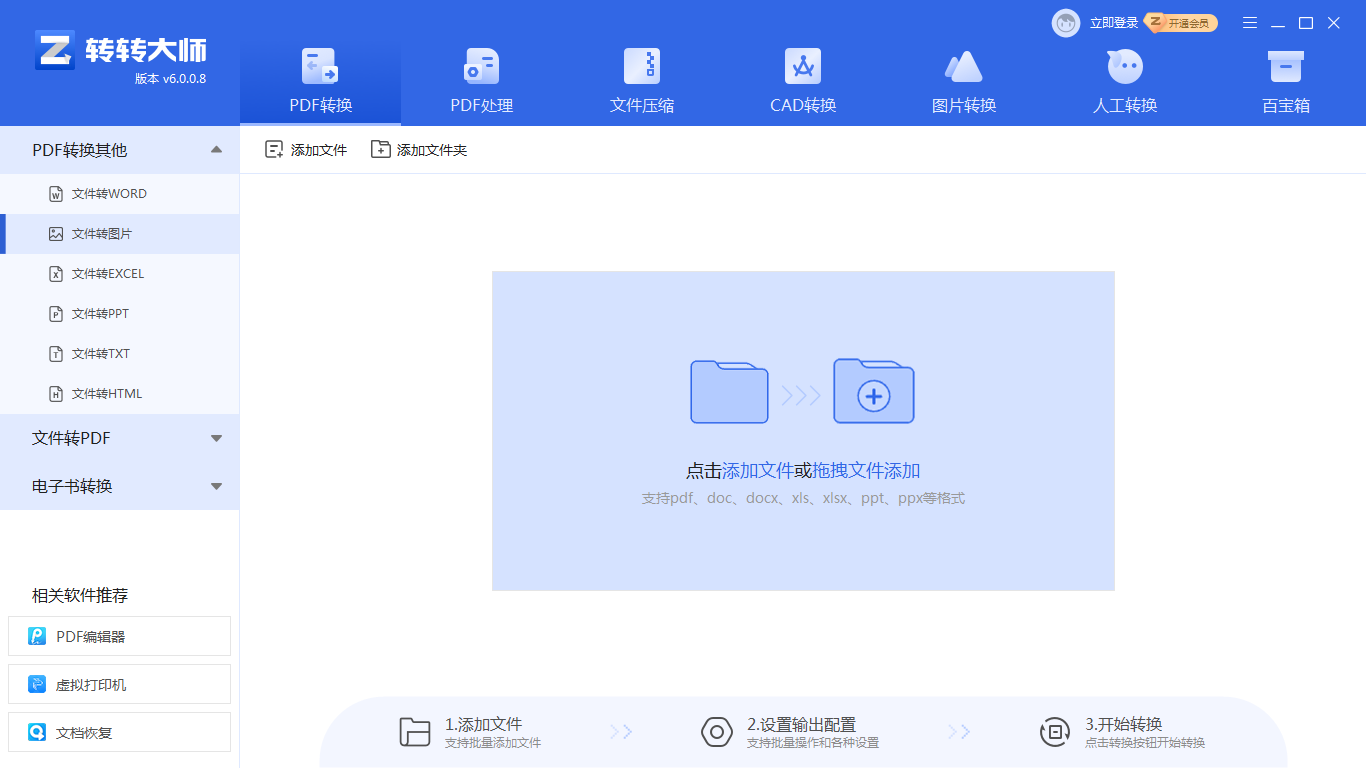Viewport: 1366px width, 768px height.
Task: Open the CAD转换 icon
Action: click(x=803, y=66)
